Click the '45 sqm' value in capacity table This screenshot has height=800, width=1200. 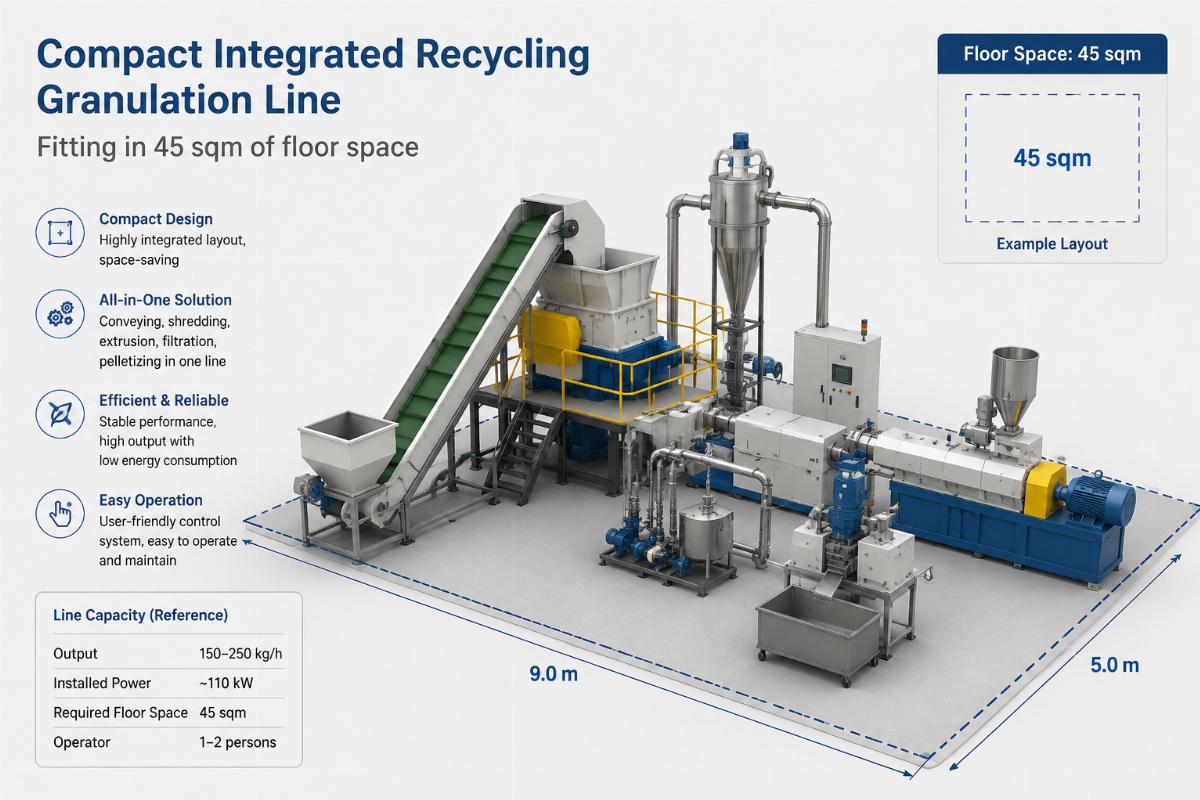(x=223, y=713)
